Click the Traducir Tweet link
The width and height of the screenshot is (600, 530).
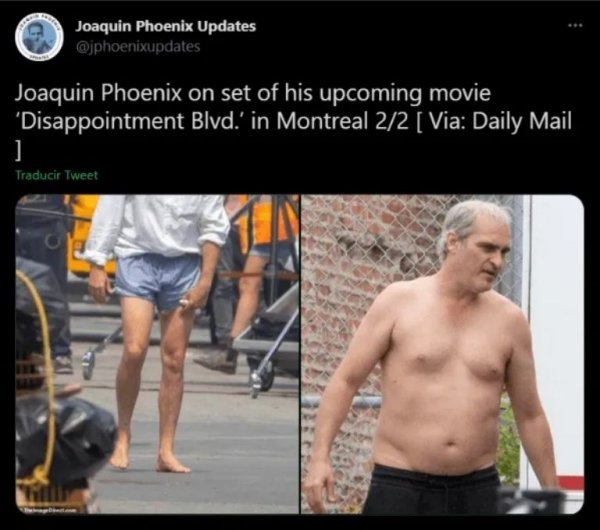[x=57, y=175]
